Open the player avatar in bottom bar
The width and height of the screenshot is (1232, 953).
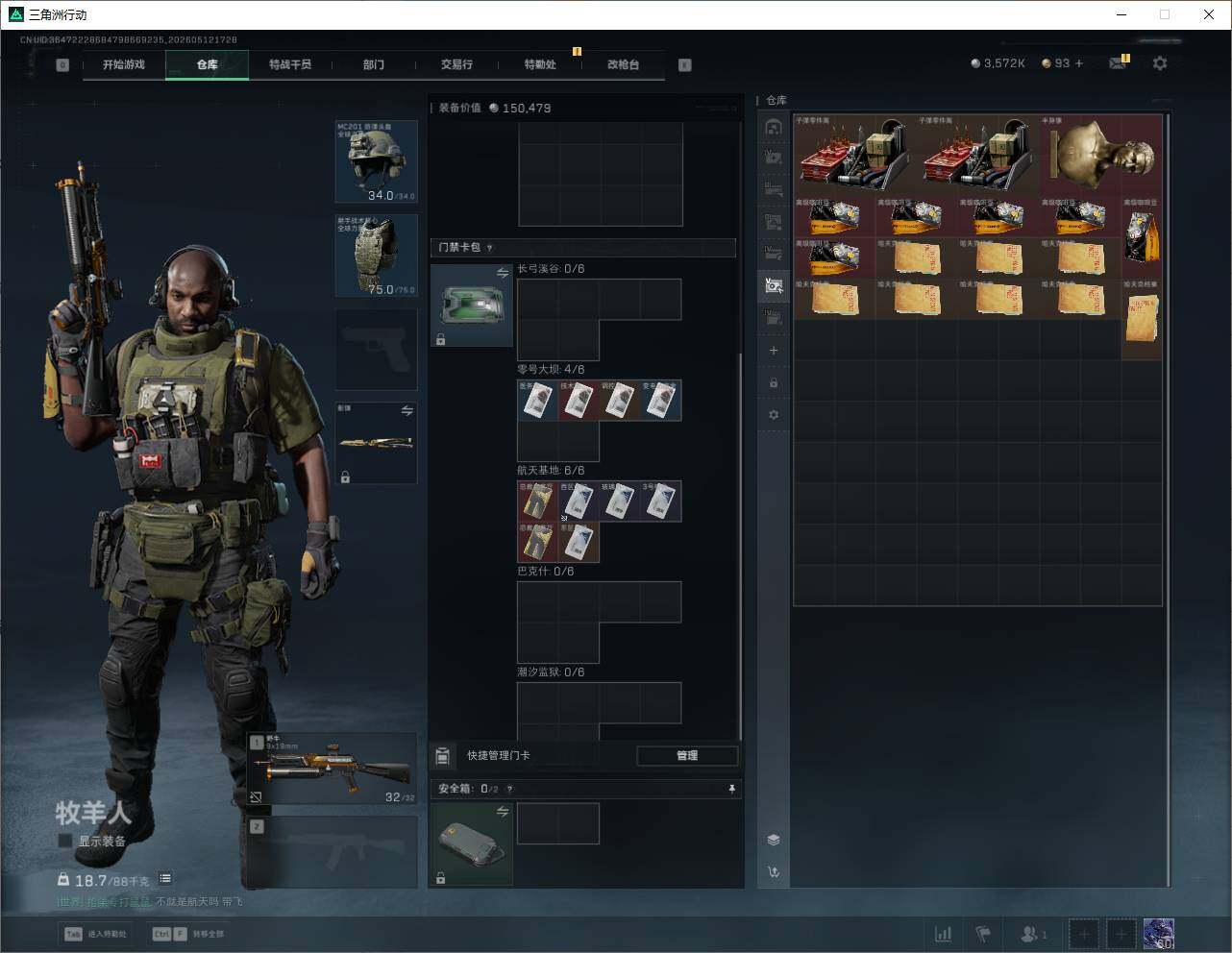click(1159, 934)
